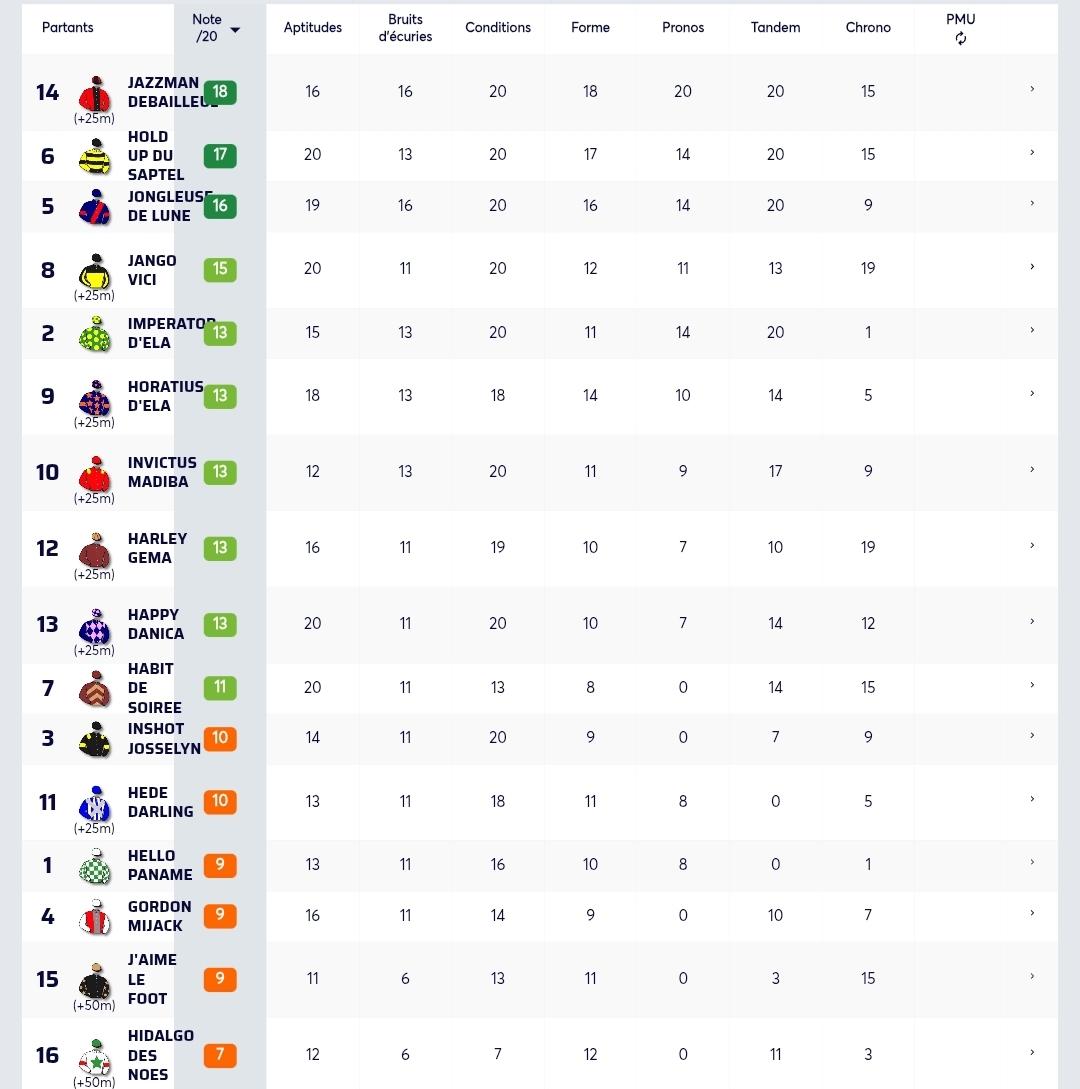
Task: Click Hede Darling's blue jockey silk icon
Action: (95, 804)
